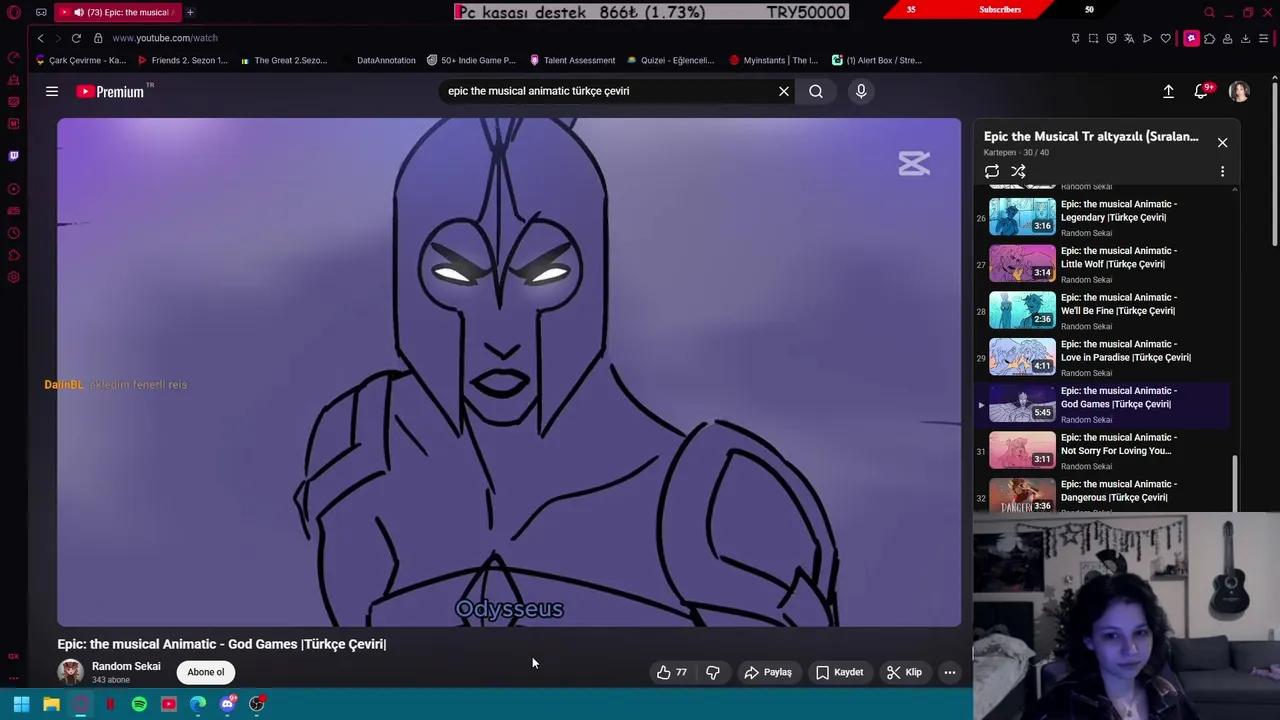
Task: Click the snapshot toolbar icon
Action: (1093, 38)
